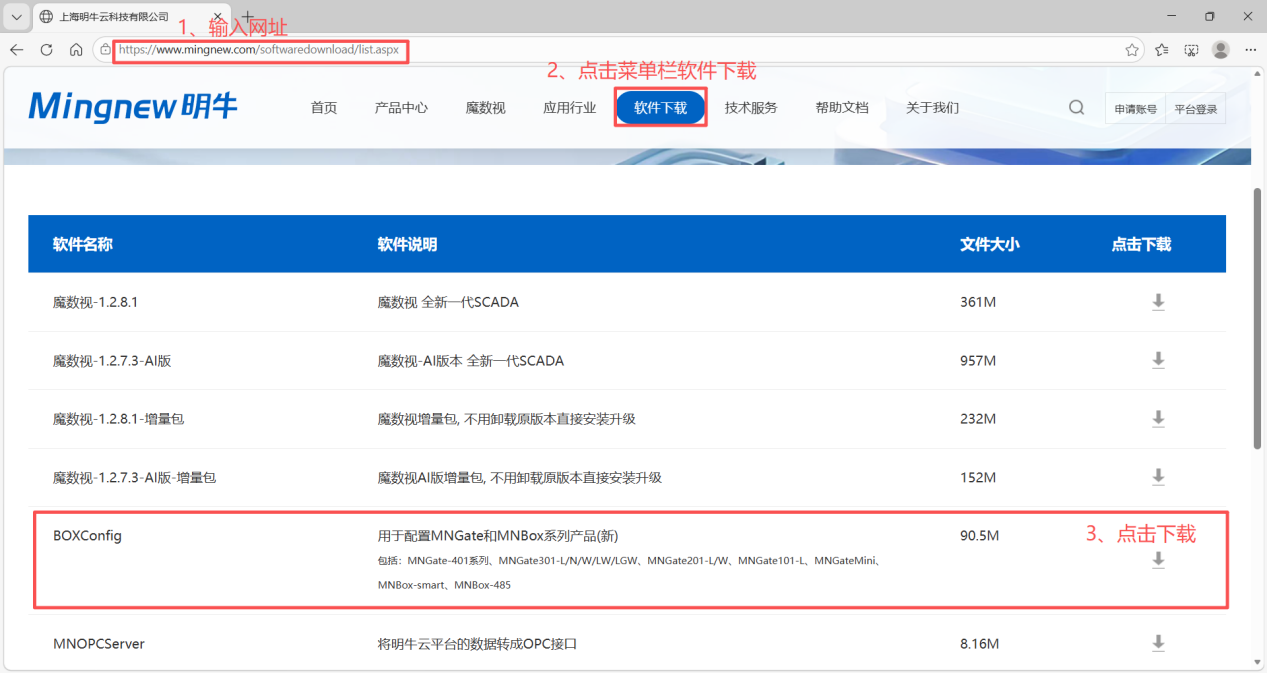Open the 技术服务 navigation item
This screenshot has height=673, width=1267.
(751, 108)
